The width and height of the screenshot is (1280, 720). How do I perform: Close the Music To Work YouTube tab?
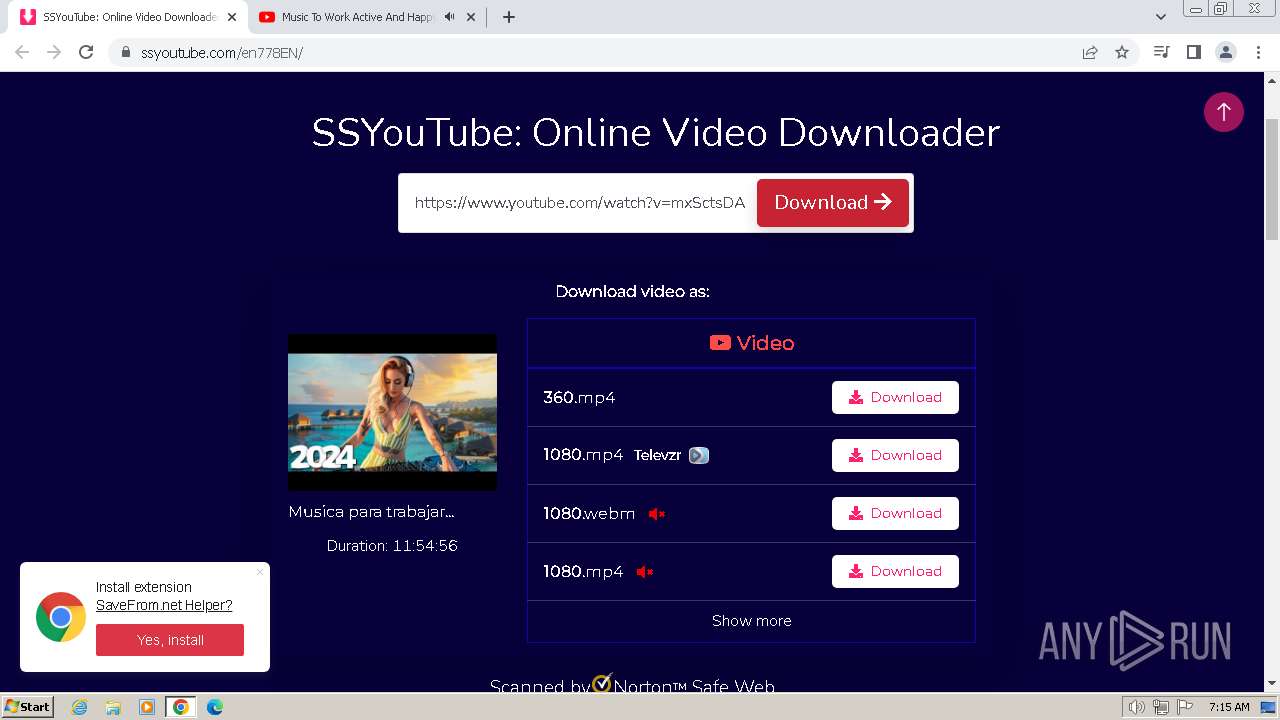coord(471,17)
